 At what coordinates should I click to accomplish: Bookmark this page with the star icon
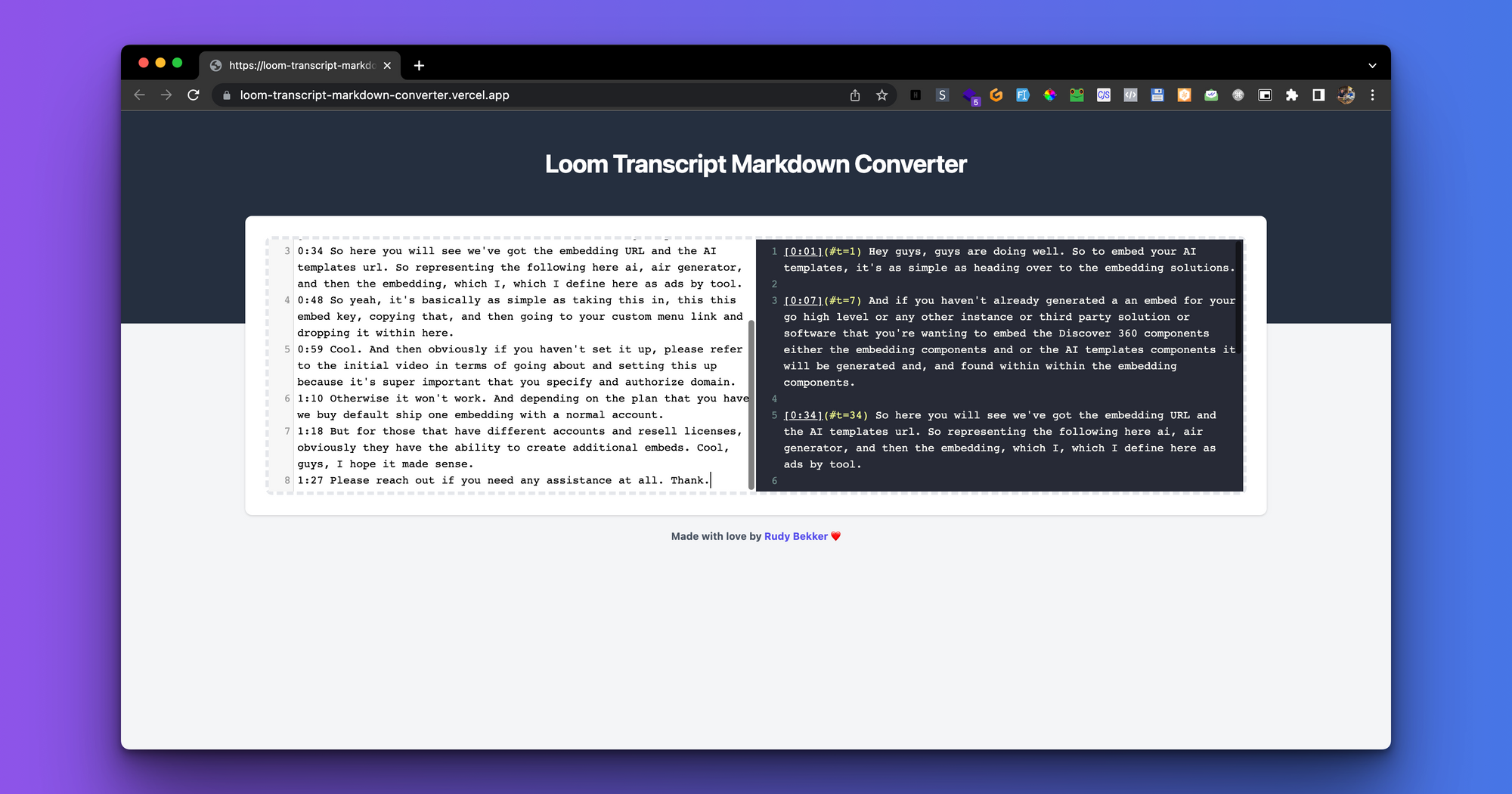tap(881, 95)
